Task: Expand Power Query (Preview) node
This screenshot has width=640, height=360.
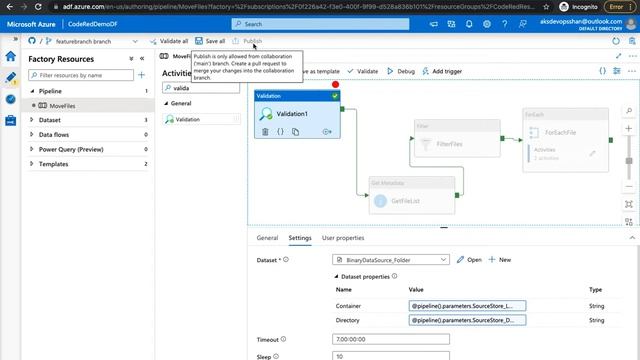Action: point(32,149)
